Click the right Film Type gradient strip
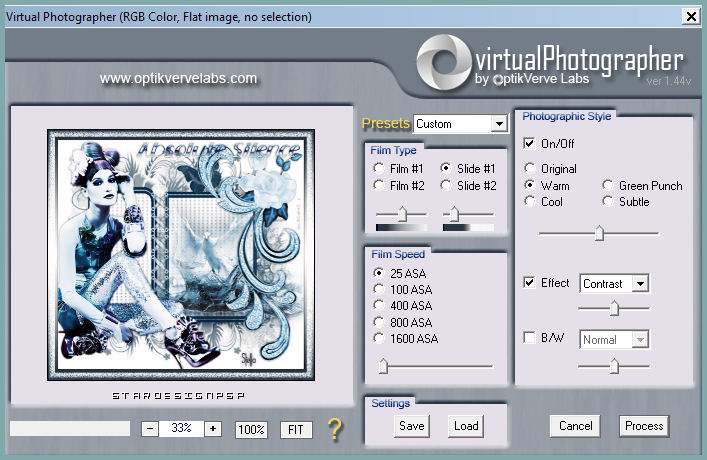The height and width of the screenshot is (460, 707). click(468, 228)
